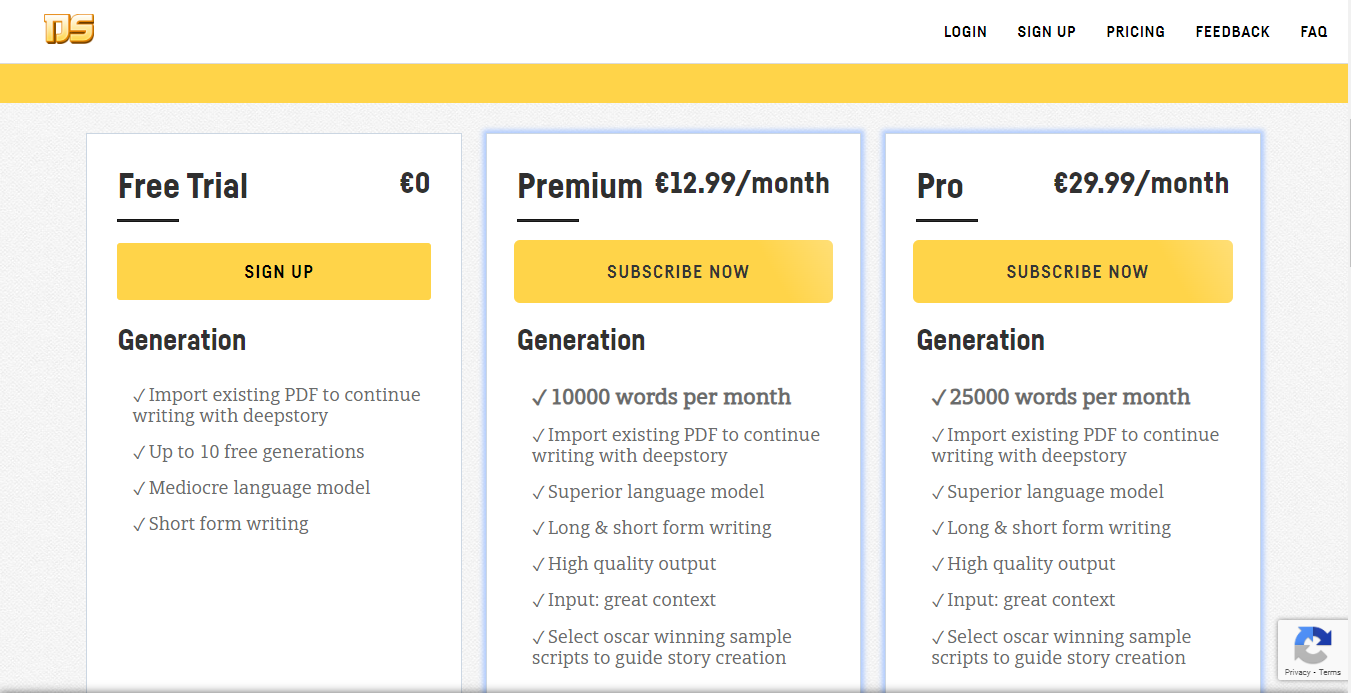Click the €12.99/month price label

(x=742, y=183)
